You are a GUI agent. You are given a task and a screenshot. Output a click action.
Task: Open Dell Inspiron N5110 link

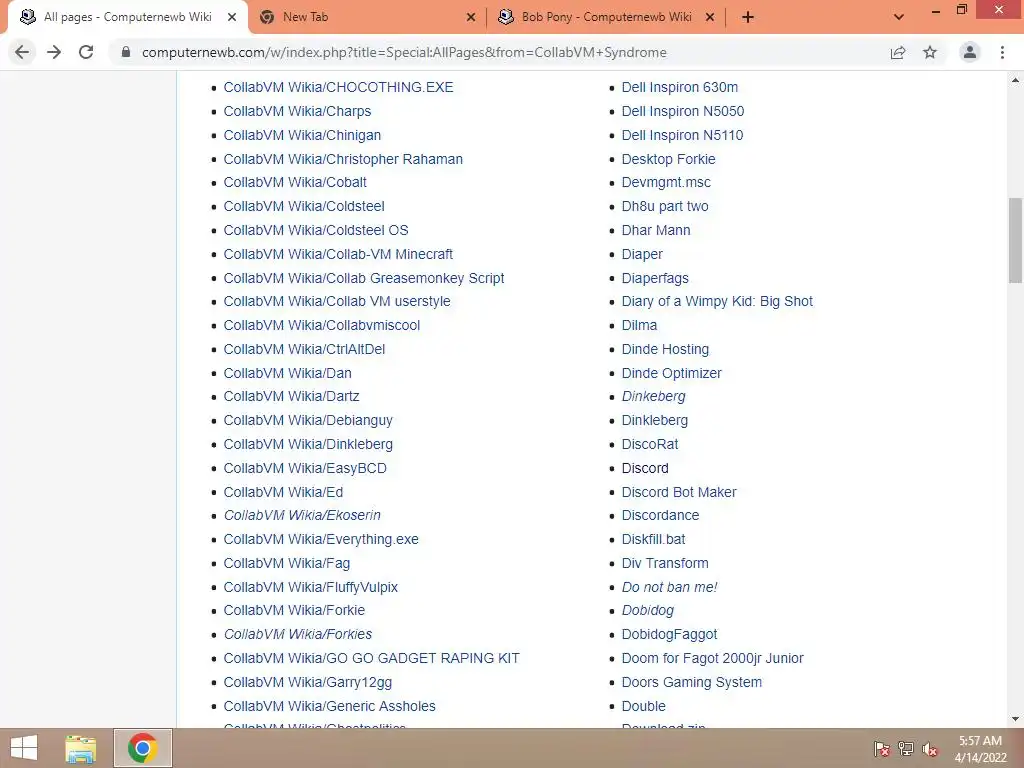click(x=682, y=135)
